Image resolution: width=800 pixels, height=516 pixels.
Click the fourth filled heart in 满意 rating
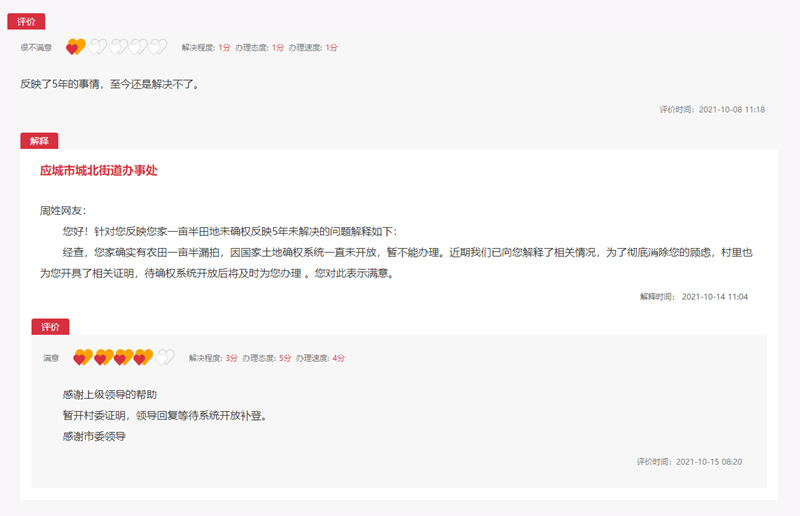click(144, 357)
